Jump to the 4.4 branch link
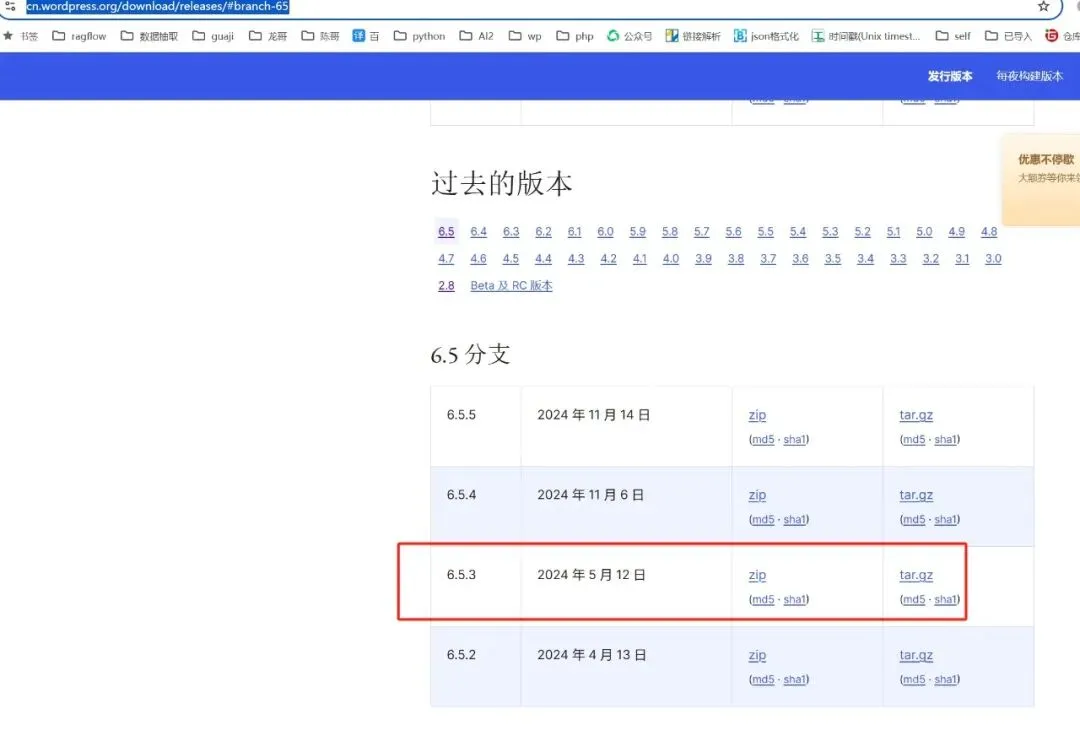This screenshot has width=1080, height=736. pos(543,259)
